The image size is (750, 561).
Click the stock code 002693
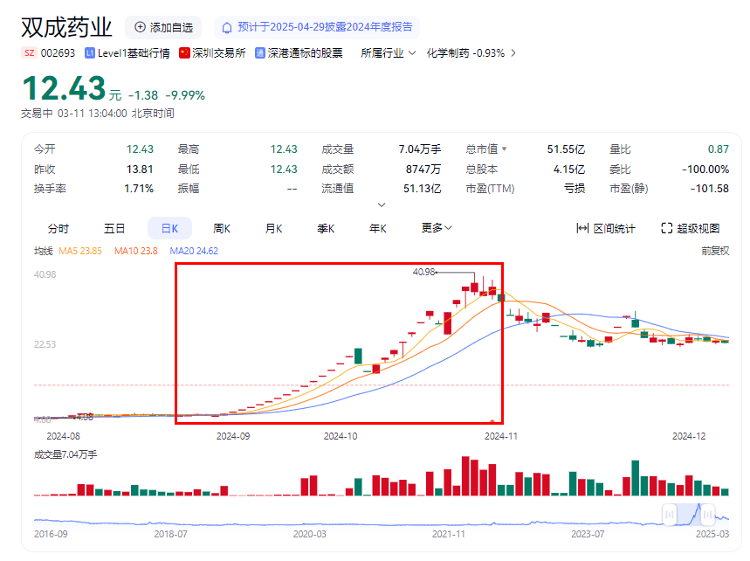(x=58, y=53)
